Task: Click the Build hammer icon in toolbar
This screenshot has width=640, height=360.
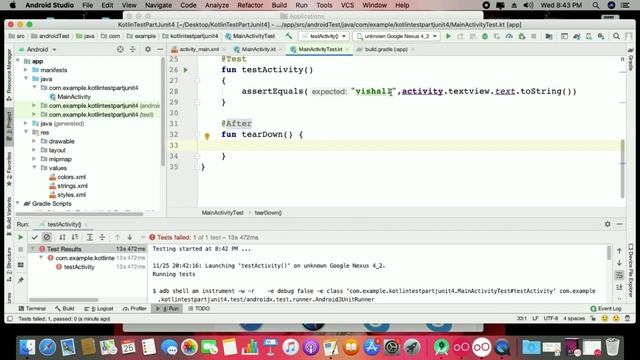Action: click(x=289, y=36)
